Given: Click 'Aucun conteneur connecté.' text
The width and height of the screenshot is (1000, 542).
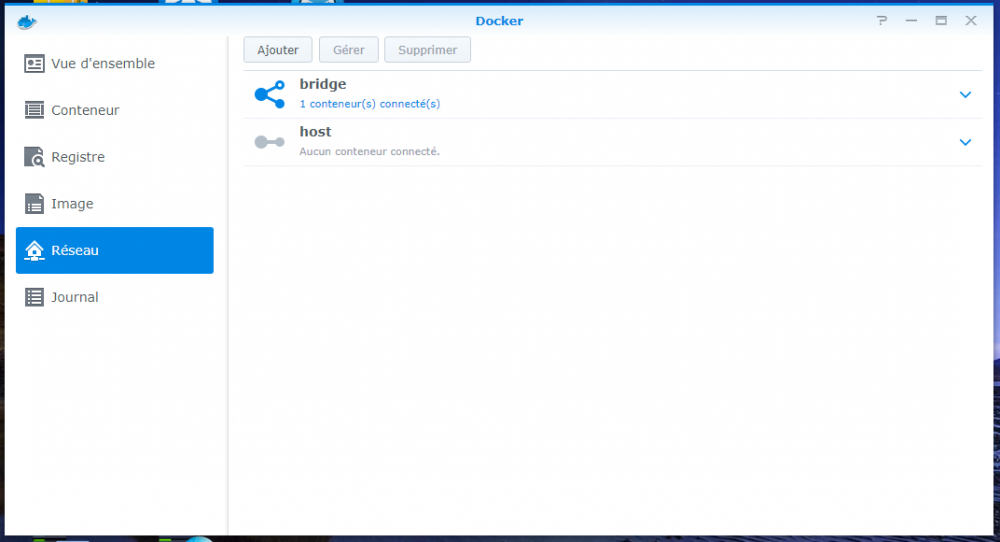Looking at the screenshot, I should tap(369, 152).
